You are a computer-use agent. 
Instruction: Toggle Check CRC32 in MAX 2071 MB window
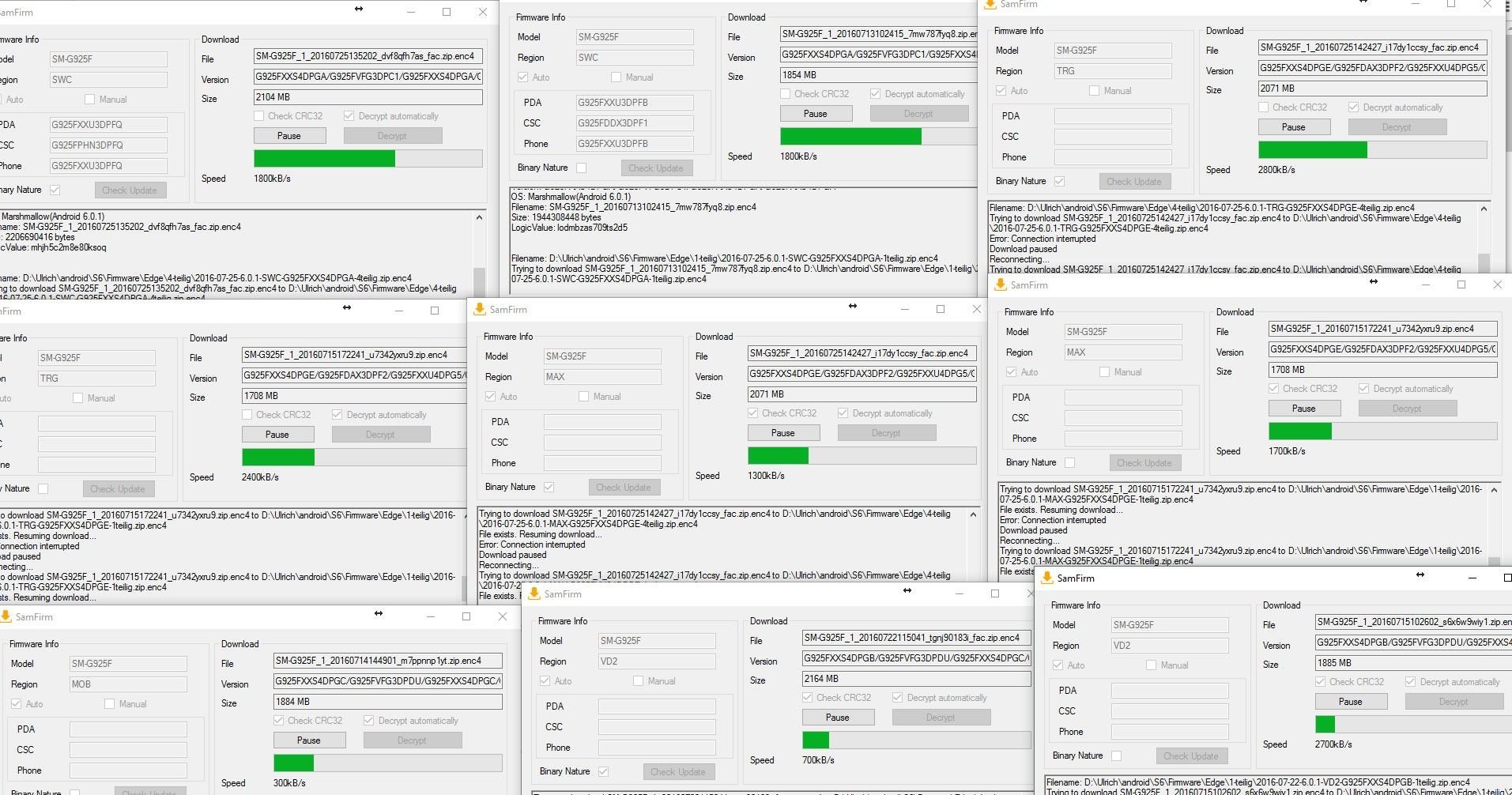coord(752,413)
